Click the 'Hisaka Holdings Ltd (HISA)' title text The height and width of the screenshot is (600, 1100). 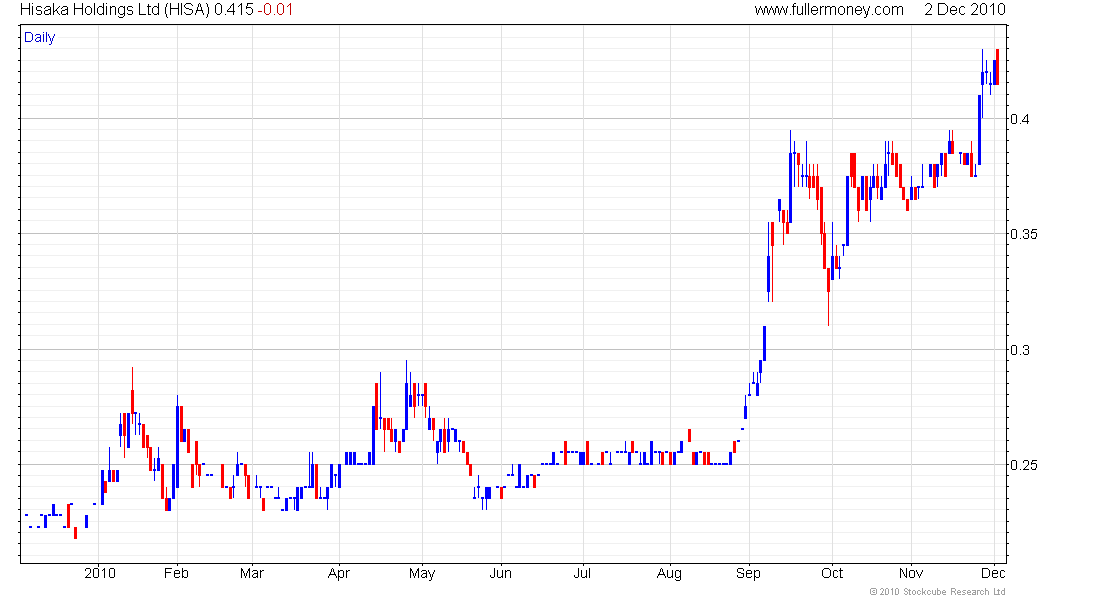(114, 10)
